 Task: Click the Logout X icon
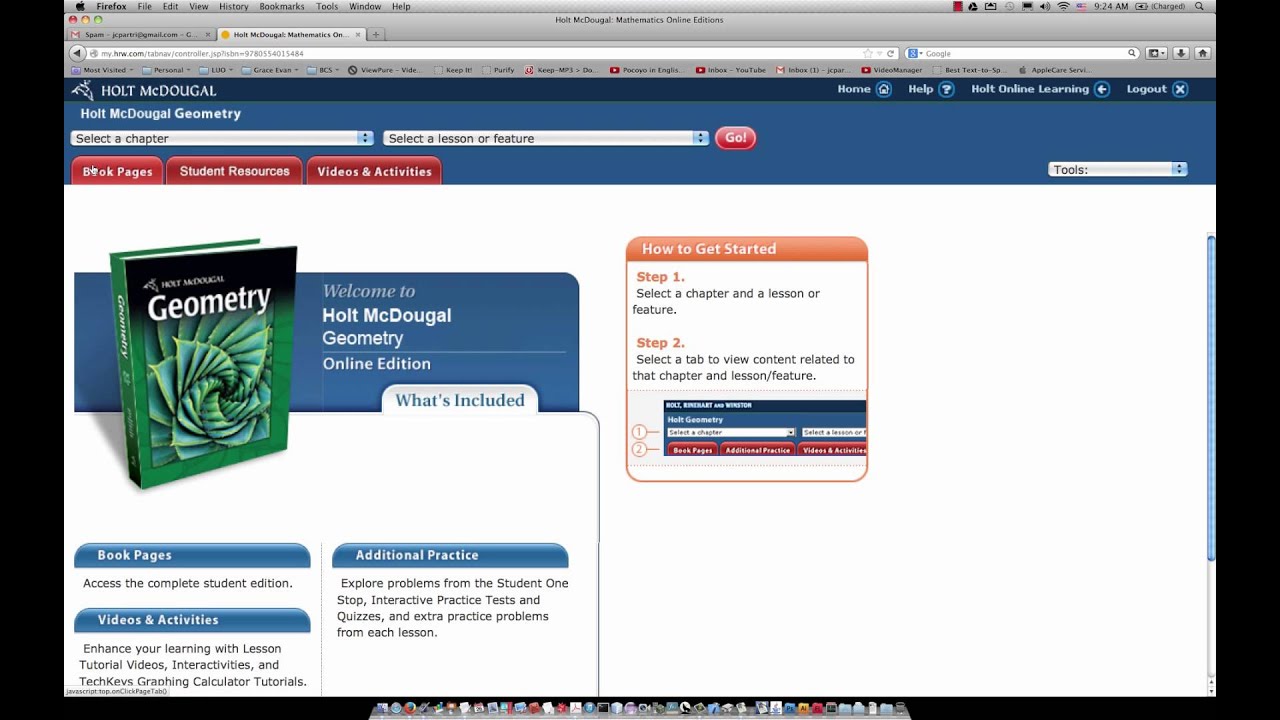1180,89
